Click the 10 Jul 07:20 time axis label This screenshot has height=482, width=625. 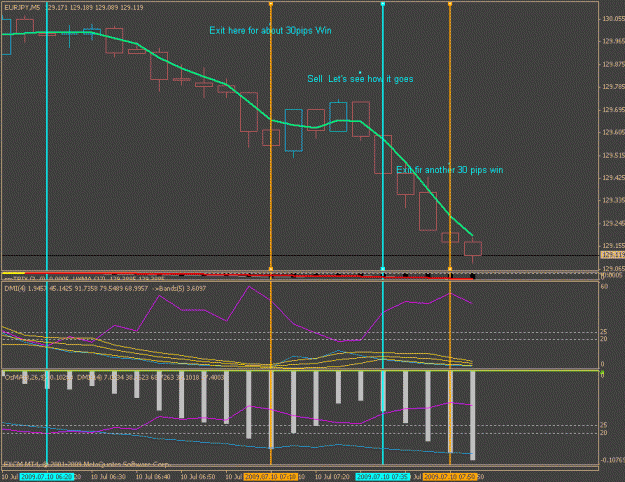[x=332, y=477]
